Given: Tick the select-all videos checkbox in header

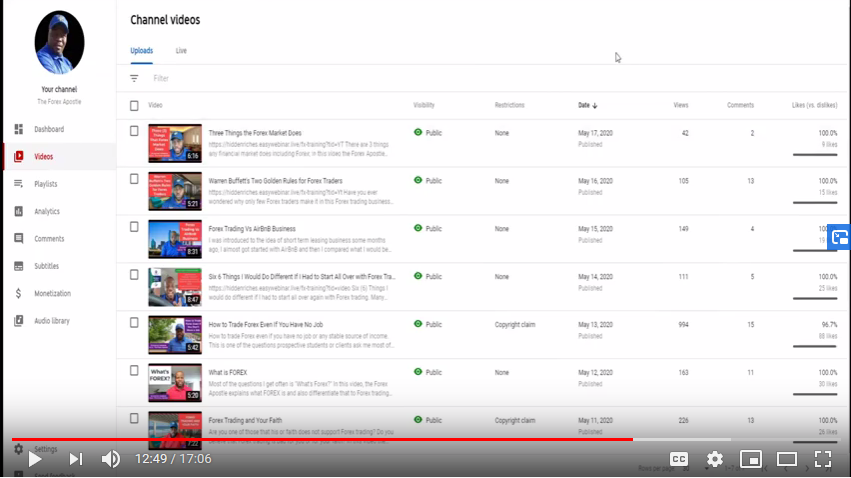Looking at the screenshot, I should click(x=134, y=105).
